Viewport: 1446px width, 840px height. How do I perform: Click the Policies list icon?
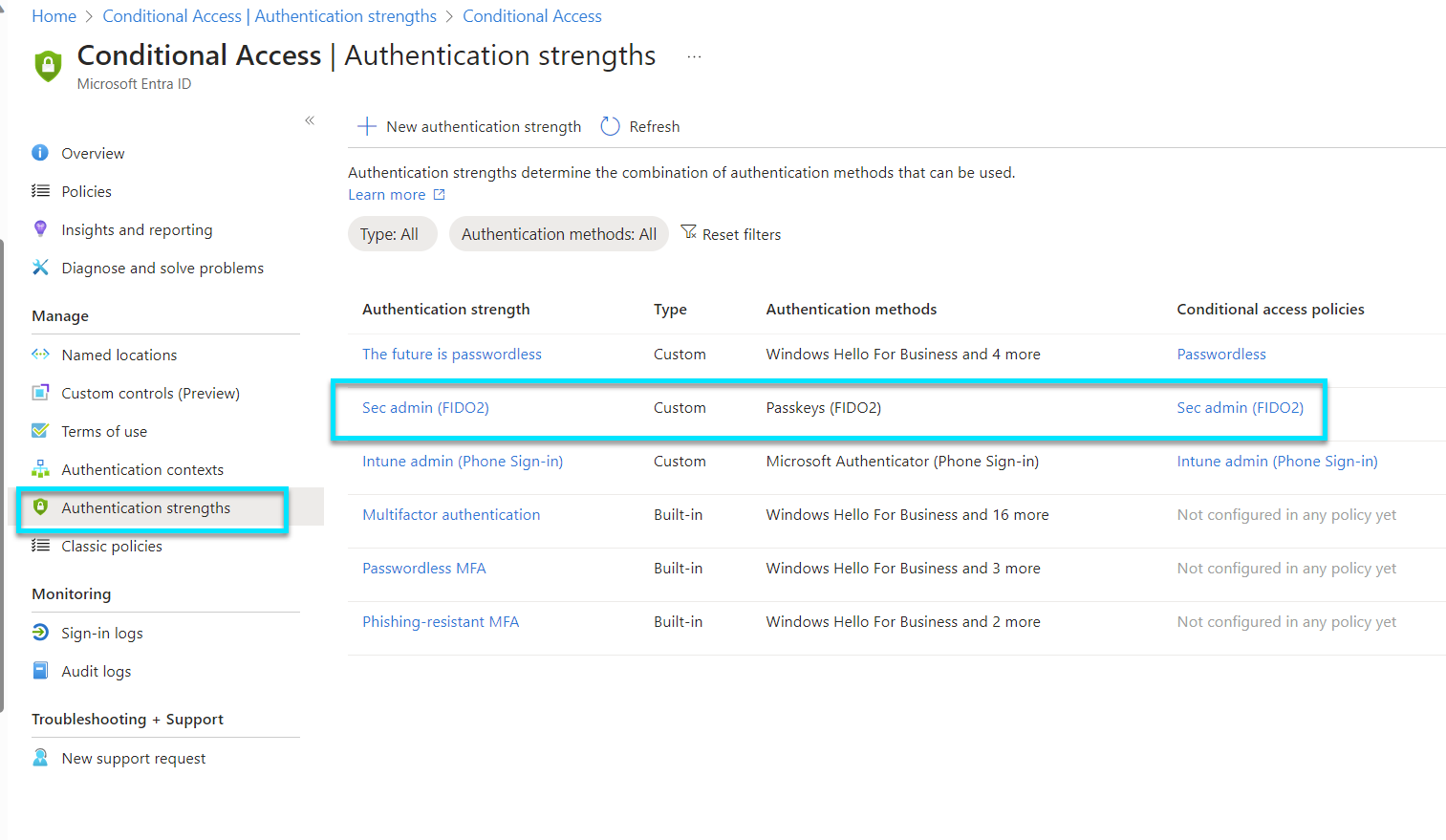(x=40, y=191)
